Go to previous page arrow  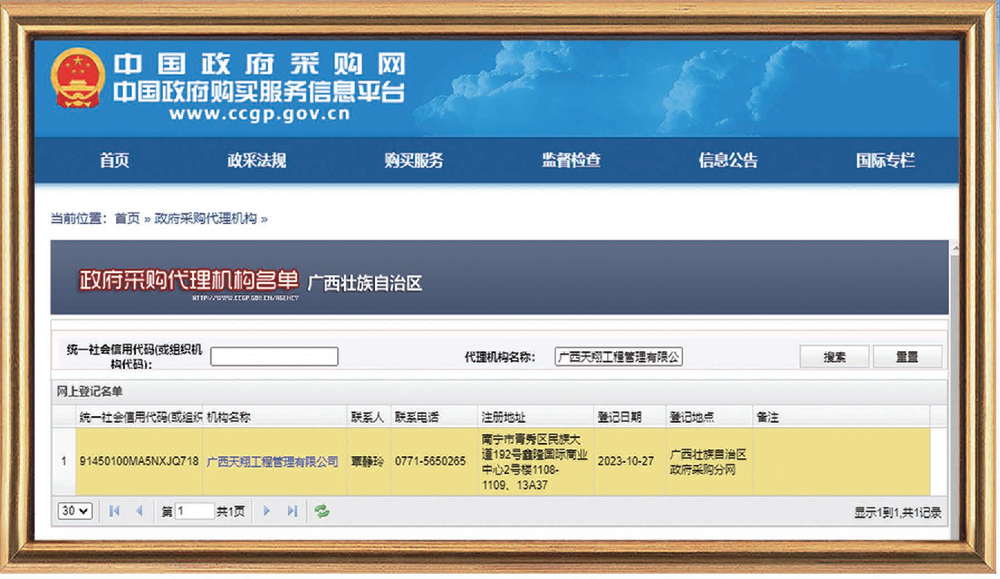(139, 511)
